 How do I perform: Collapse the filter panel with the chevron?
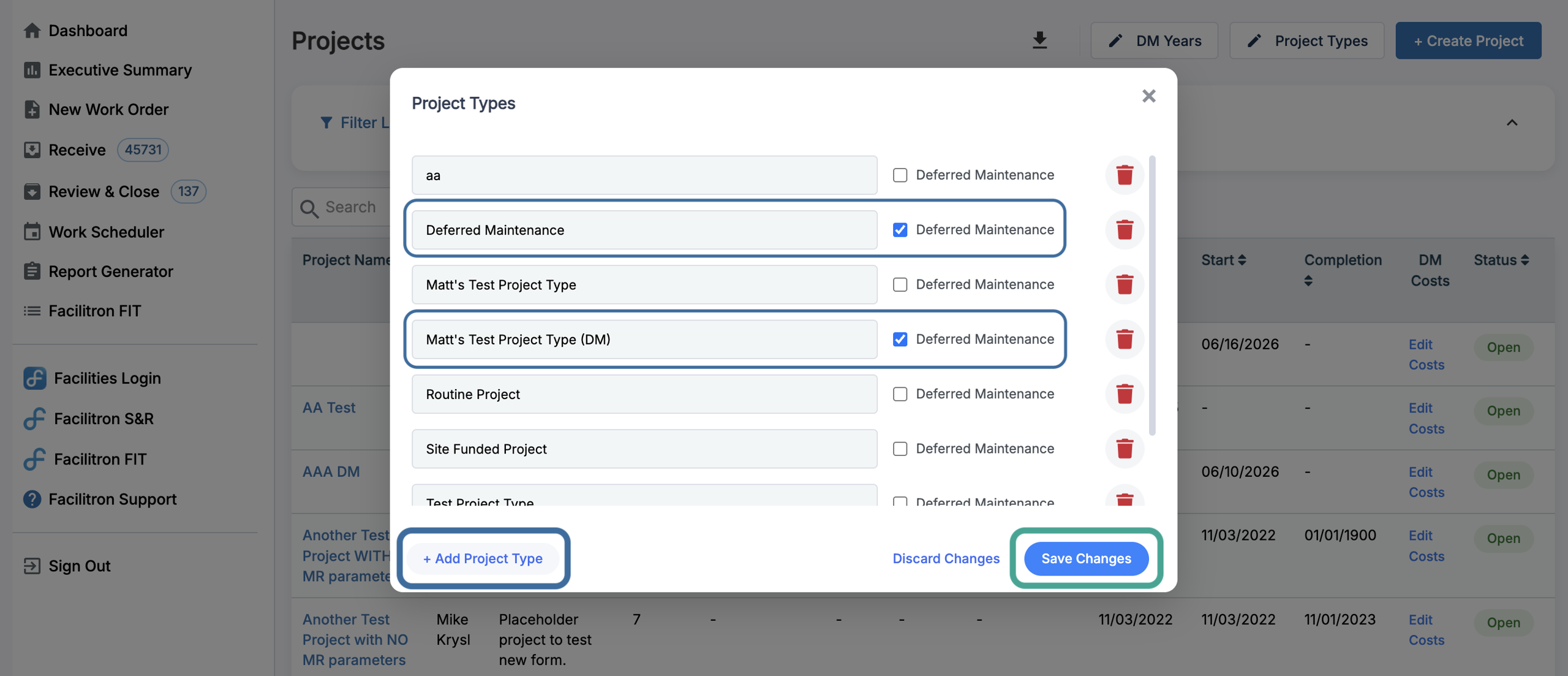pos(1512,123)
